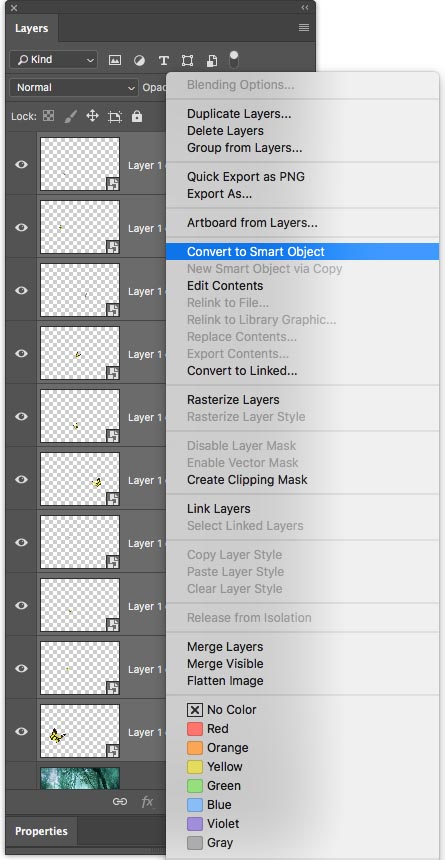The image size is (445, 860).
Task: Open the Layers panel menu icon
Action: click(304, 27)
